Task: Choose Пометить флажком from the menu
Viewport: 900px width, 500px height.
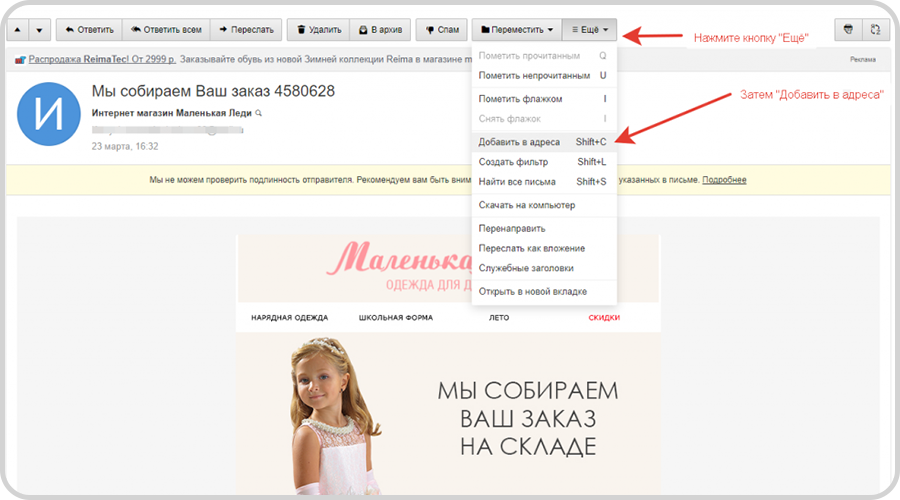Action: pos(520,99)
